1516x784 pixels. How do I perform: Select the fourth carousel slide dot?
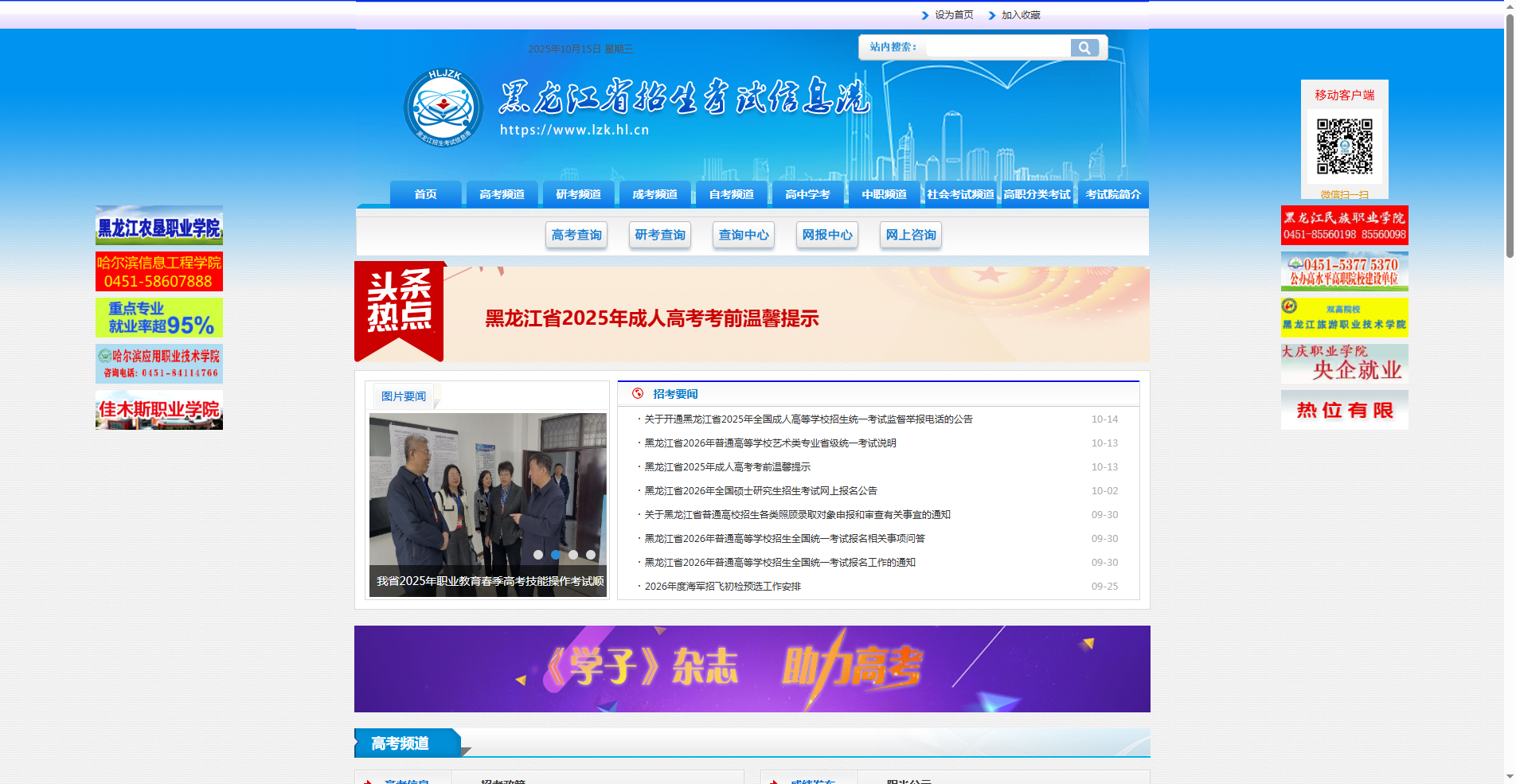[590, 555]
